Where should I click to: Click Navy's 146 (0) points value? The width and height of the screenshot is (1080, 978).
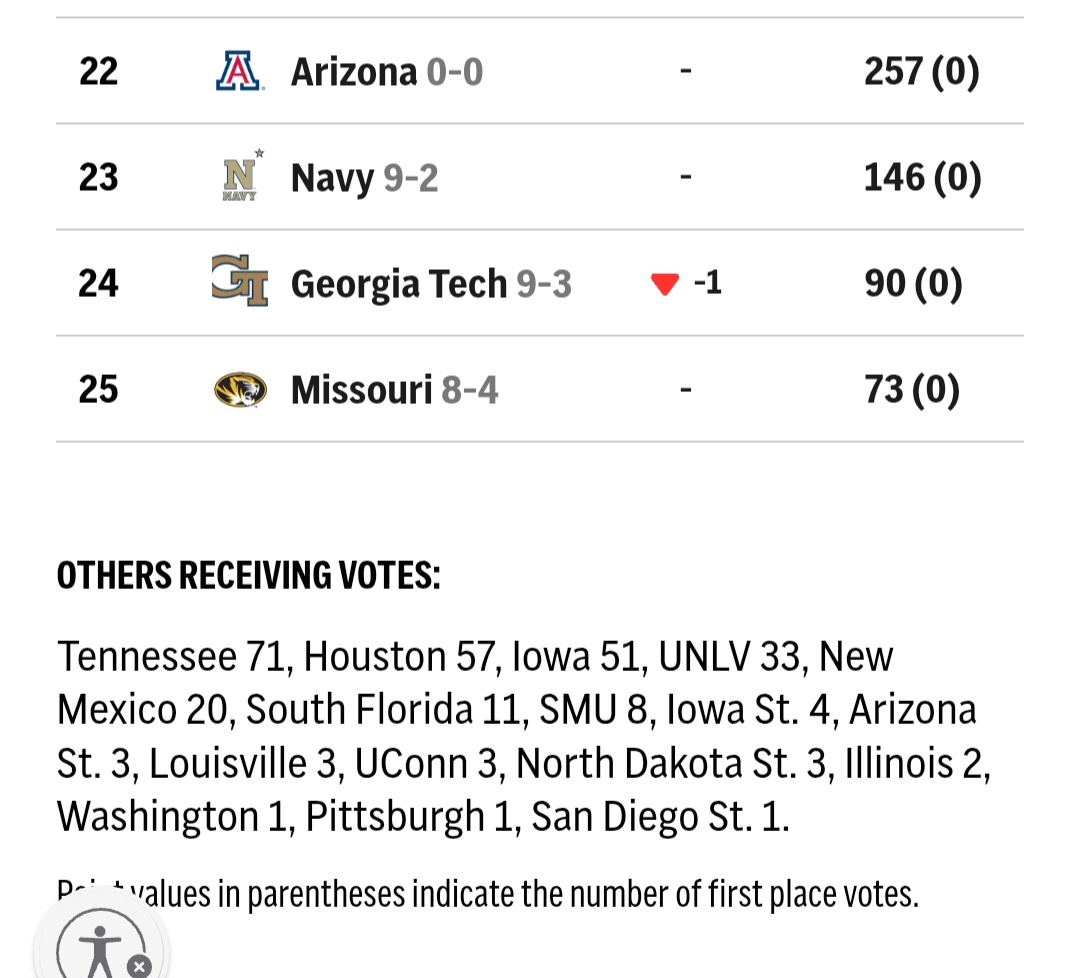pos(922,178)
